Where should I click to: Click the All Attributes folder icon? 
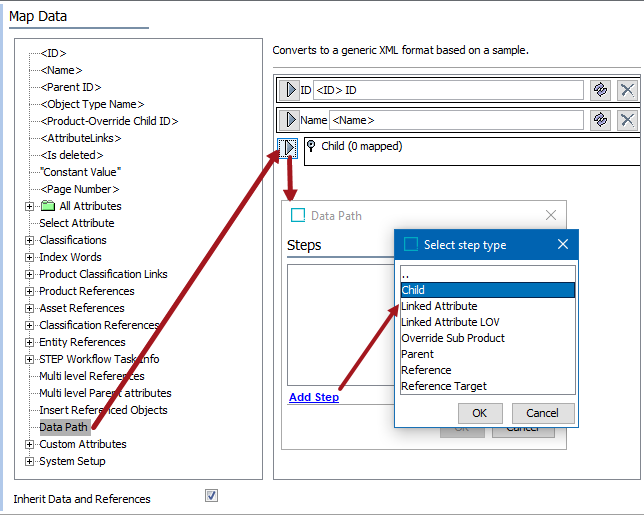[x=47, y=206]
